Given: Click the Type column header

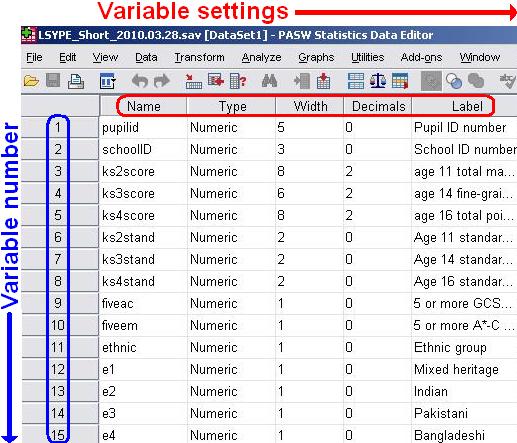Looking at the screenshot, I should pos(232,106).
